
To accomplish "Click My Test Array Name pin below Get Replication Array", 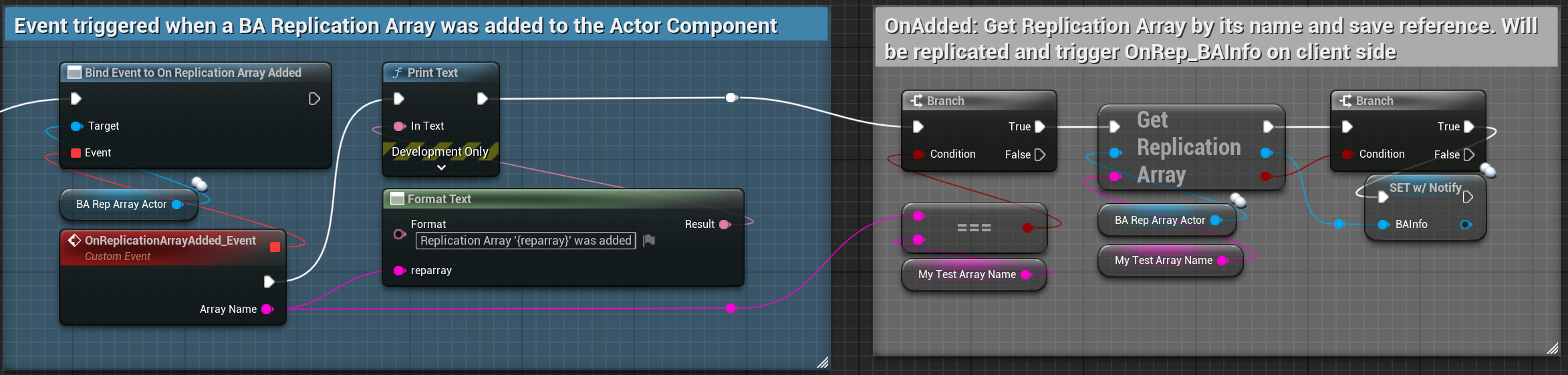I will (x=1223, y=261).
